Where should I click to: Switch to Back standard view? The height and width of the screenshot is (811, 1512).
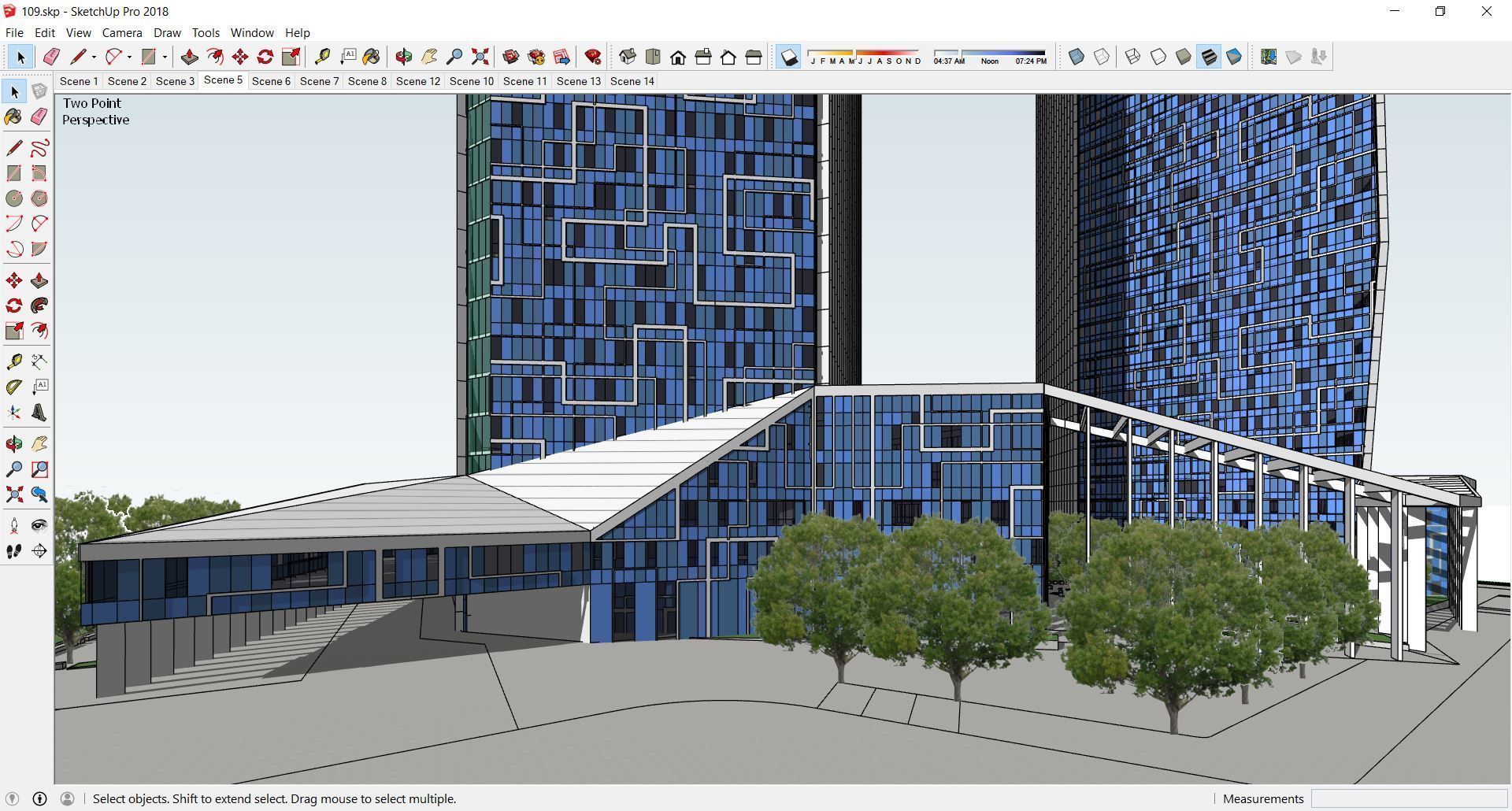tap(728, 57)
